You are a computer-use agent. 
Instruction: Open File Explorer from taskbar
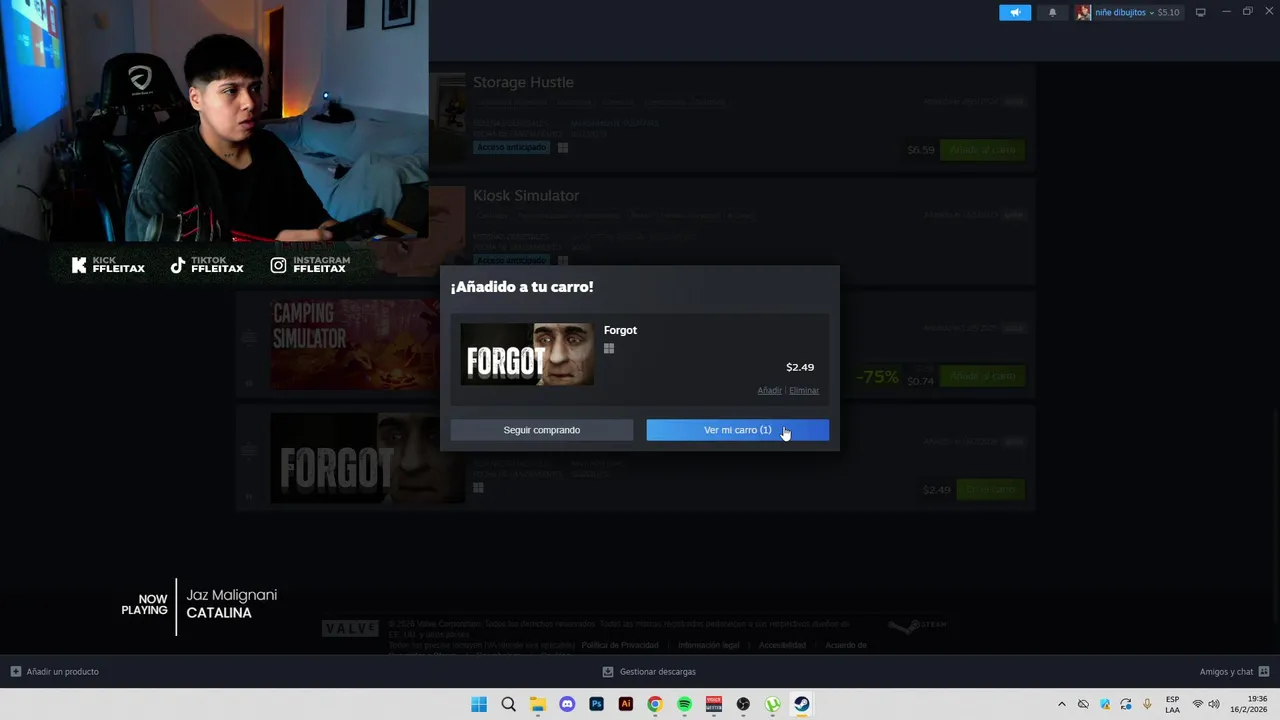pos(538,704)
